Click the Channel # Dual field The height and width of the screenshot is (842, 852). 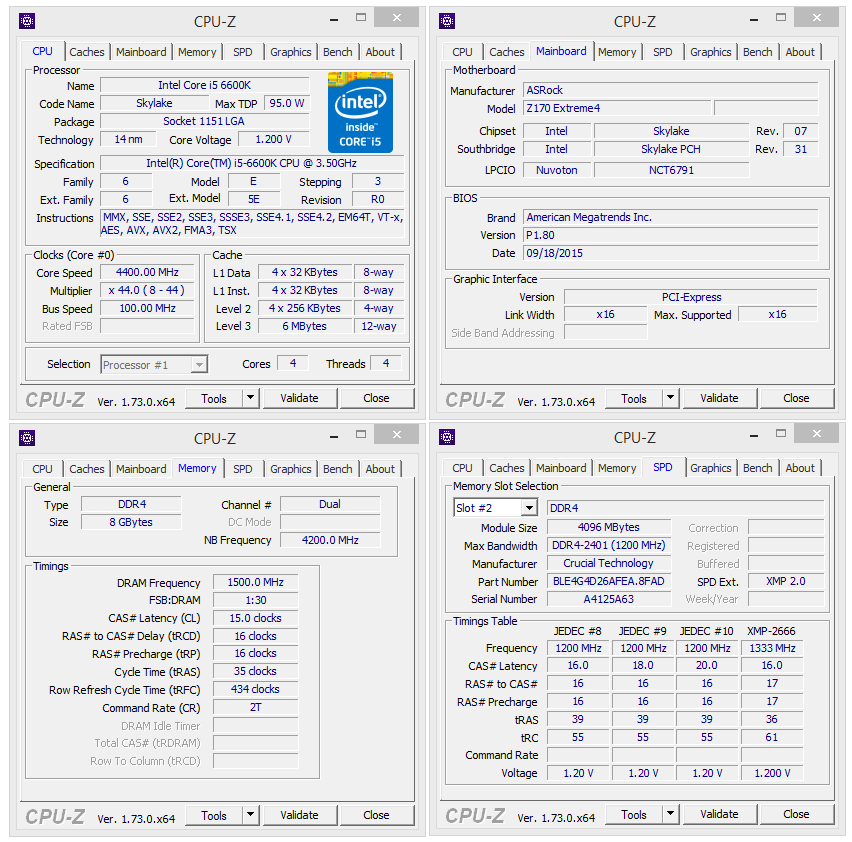pyautogui.click(x=330, y=504)
